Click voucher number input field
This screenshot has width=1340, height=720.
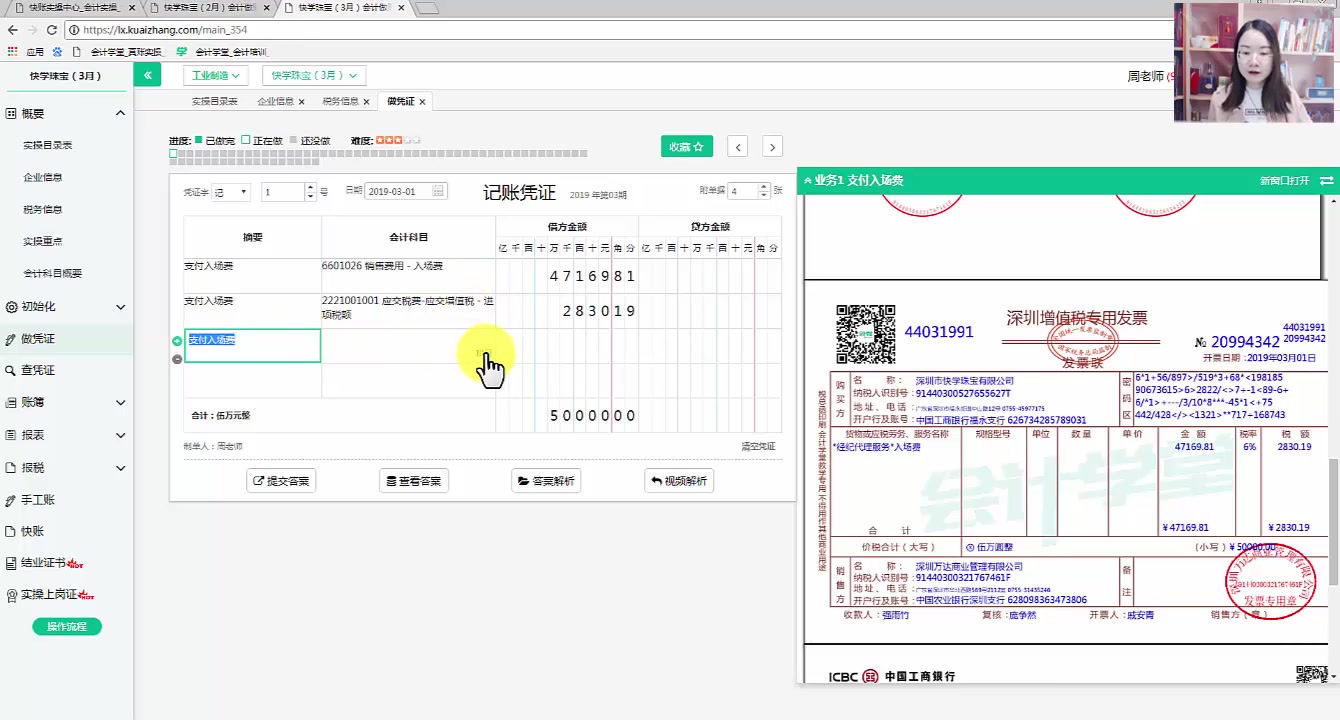click(x=284, y=192)
